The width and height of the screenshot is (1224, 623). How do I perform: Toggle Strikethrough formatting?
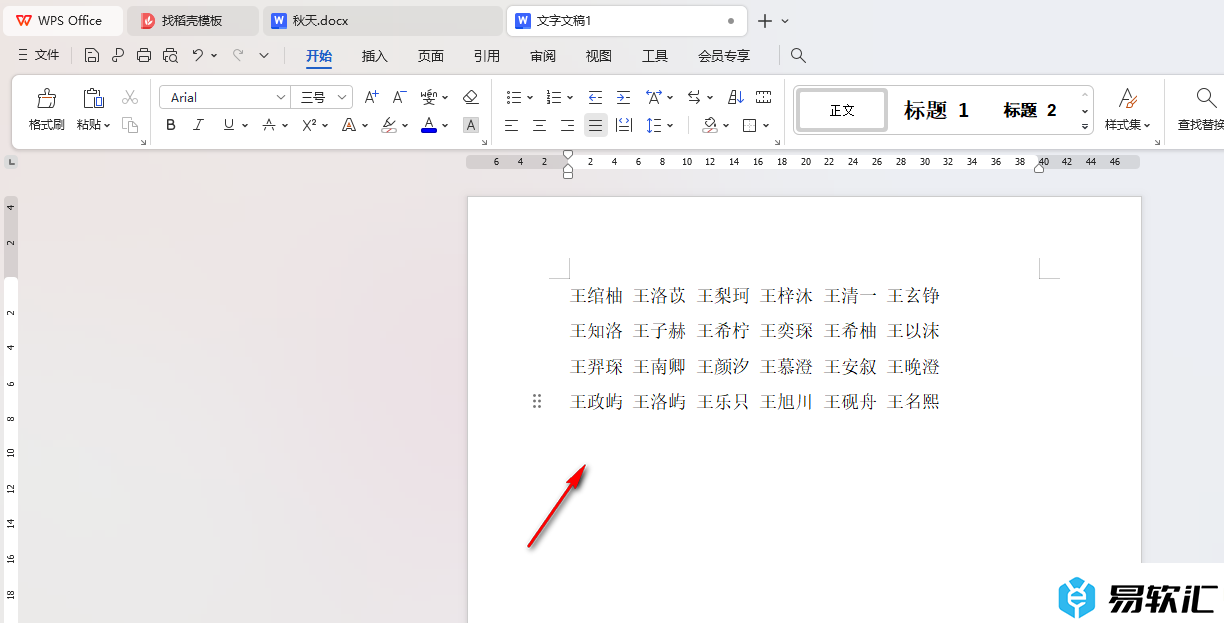coord(269,125)
